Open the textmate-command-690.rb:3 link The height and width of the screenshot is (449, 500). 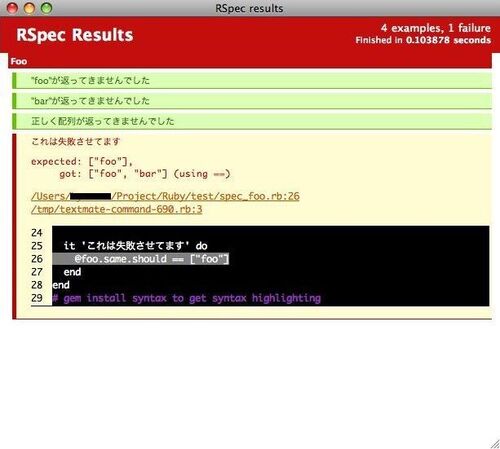click(x=116, y=209)
